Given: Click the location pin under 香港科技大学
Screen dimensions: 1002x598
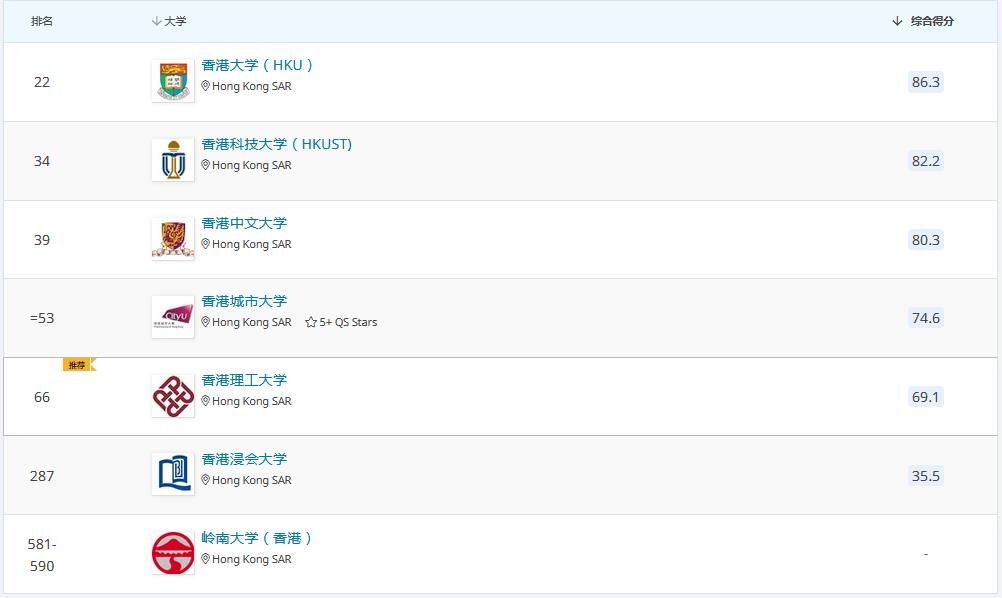Looking at the screenshot, I should coord(206,165).
